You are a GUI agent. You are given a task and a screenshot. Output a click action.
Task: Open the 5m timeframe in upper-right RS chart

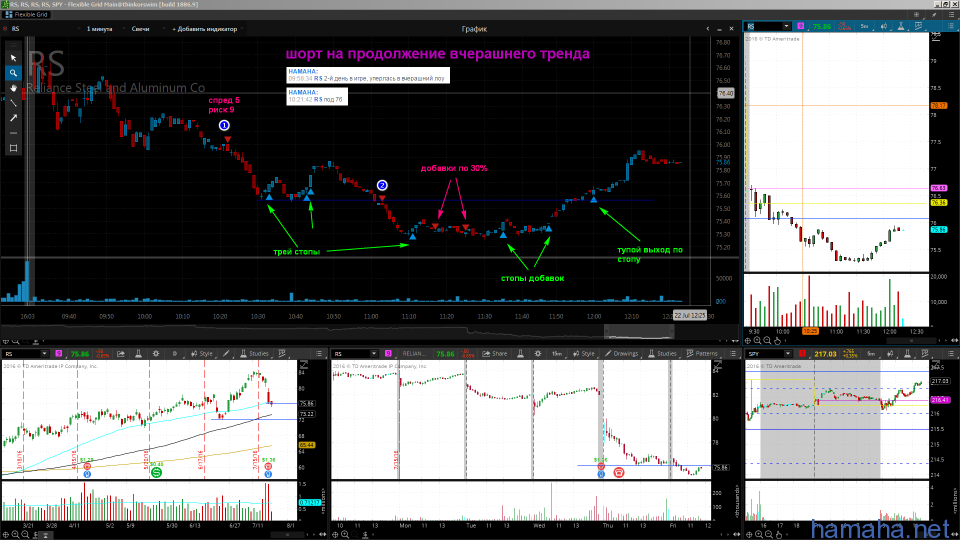pyautogui.click(x=864, y=26)
